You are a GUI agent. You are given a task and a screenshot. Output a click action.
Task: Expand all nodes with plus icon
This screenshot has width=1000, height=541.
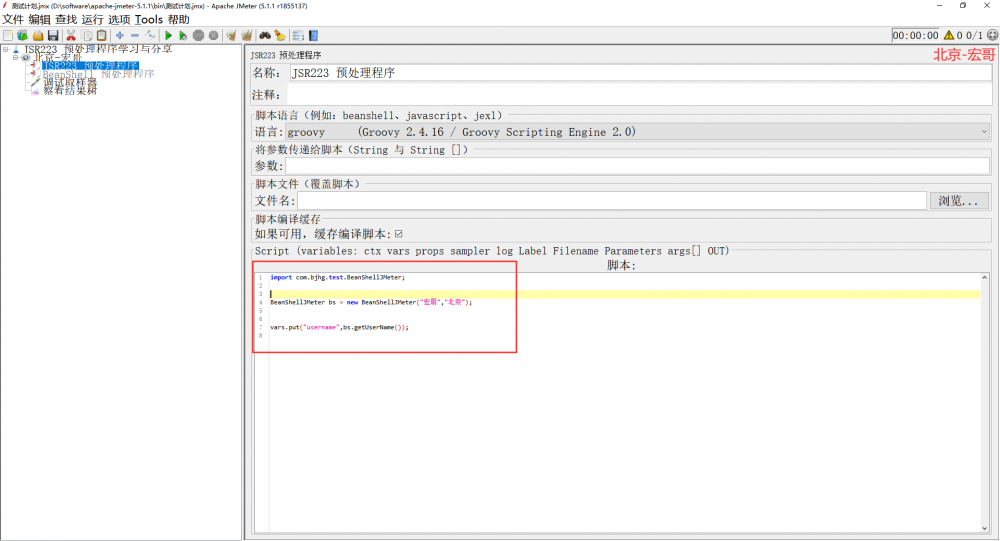(x=119, y=36)
